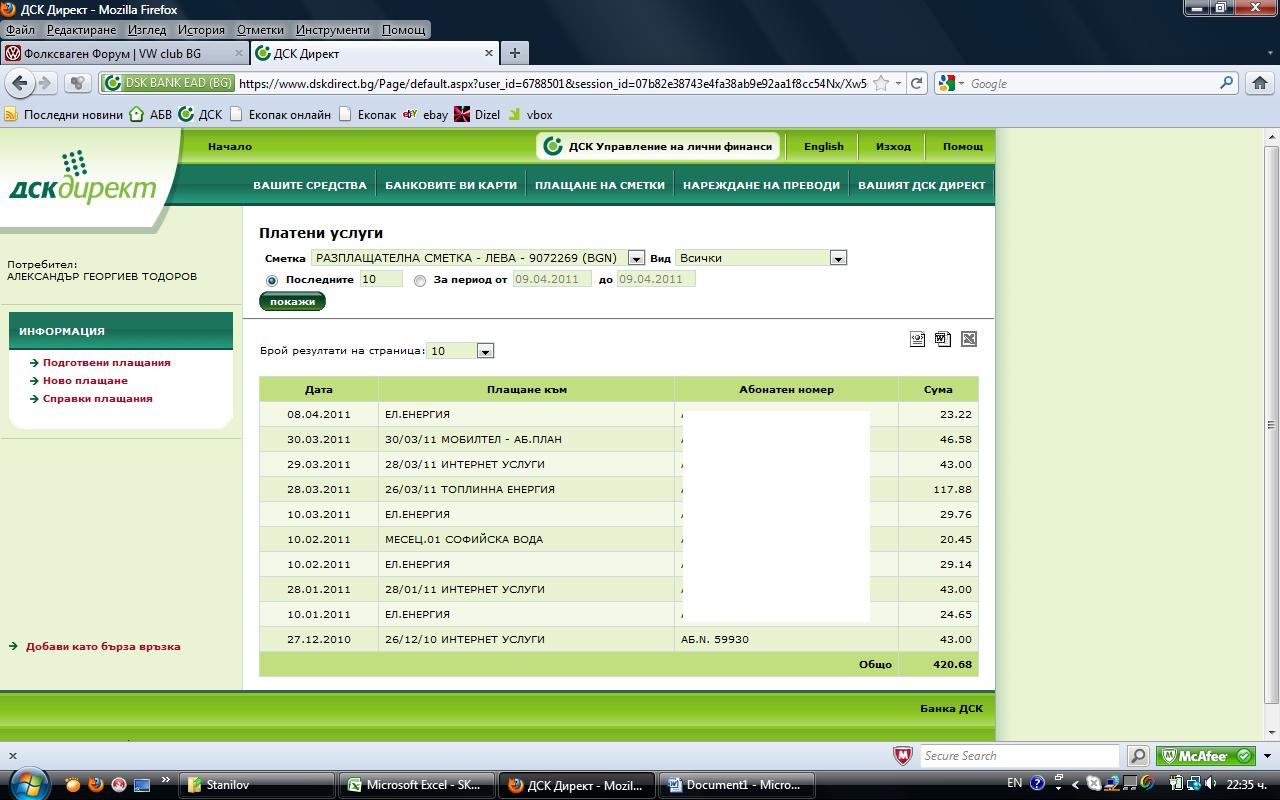Image resolution: width=1280 pixels, height=800 pixels.
Task: Open the Отметки menu in the menu bar
Action: (x=260, y=30)
